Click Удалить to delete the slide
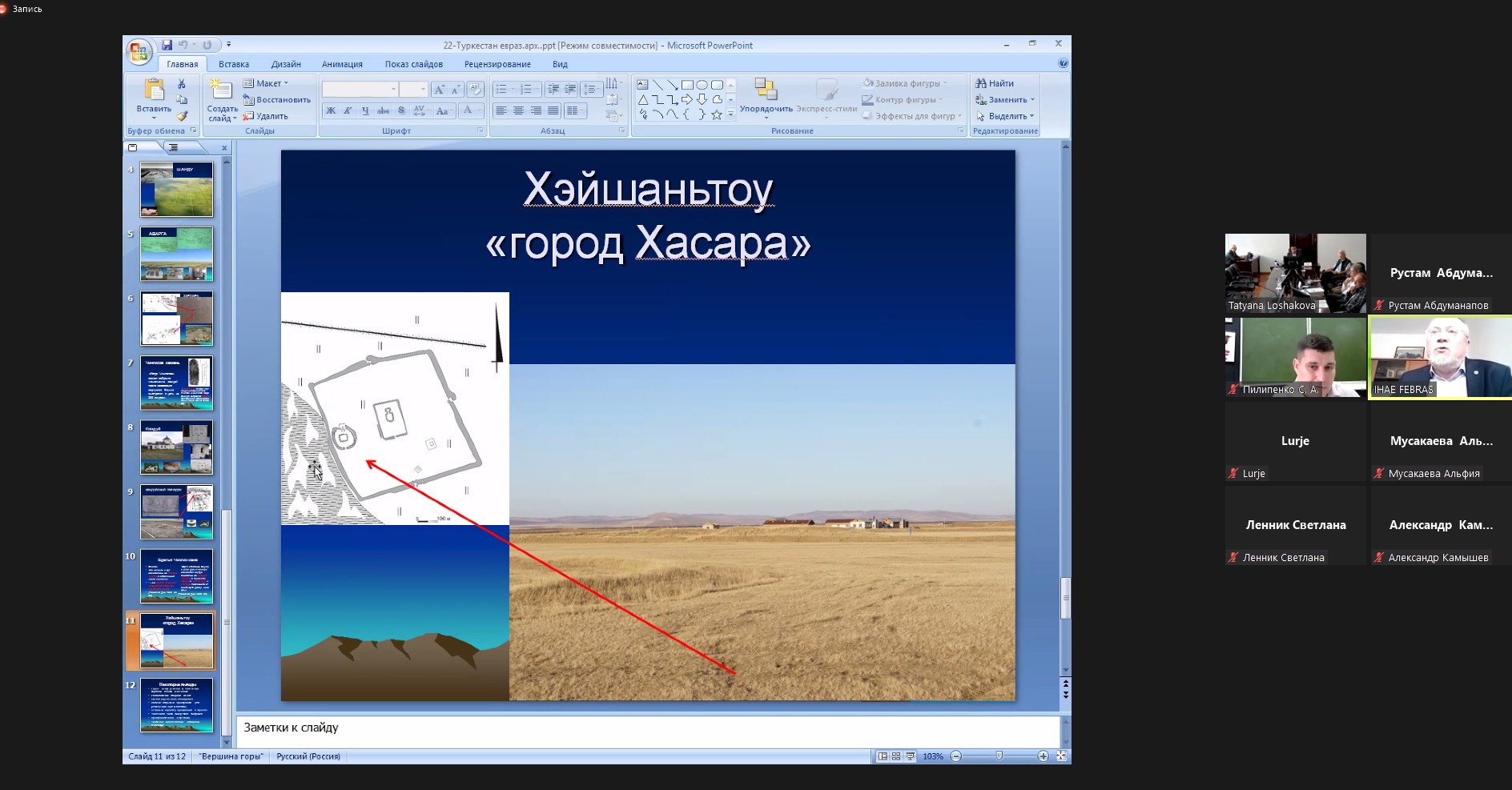Viewport: 1512px width, 790px height. [267, 116]
